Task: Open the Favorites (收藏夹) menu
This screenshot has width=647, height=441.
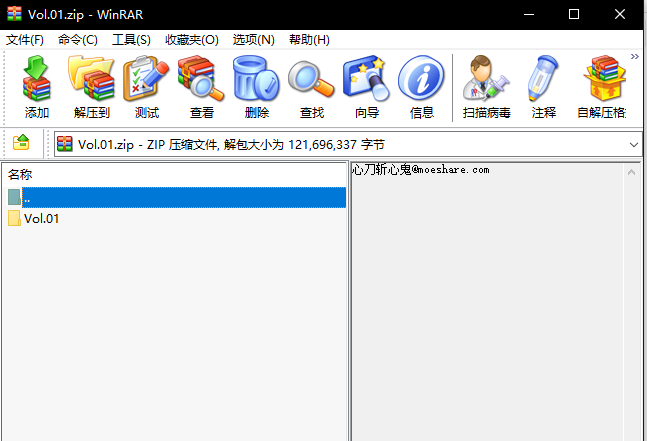Action: pos(191,40)
